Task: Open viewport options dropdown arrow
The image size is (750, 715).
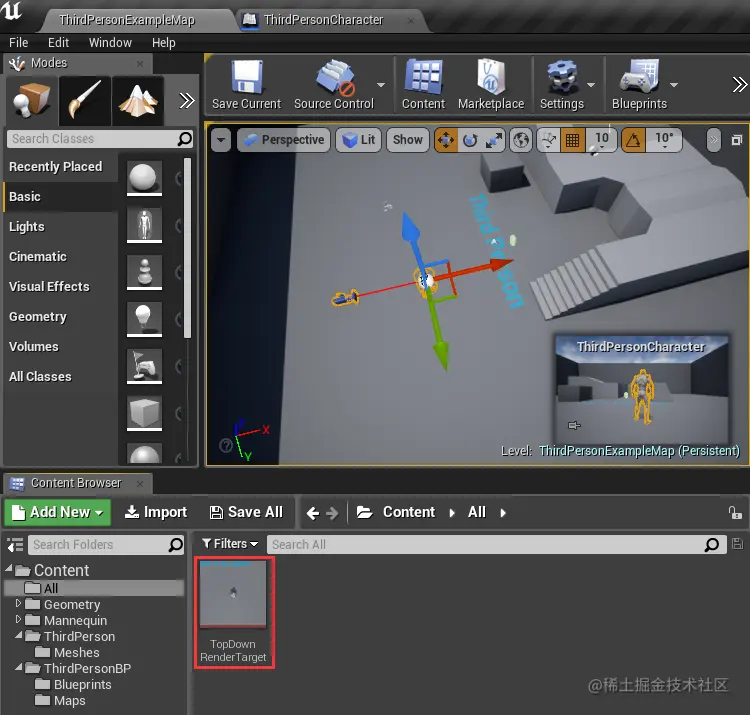Action: click(221, 140)
